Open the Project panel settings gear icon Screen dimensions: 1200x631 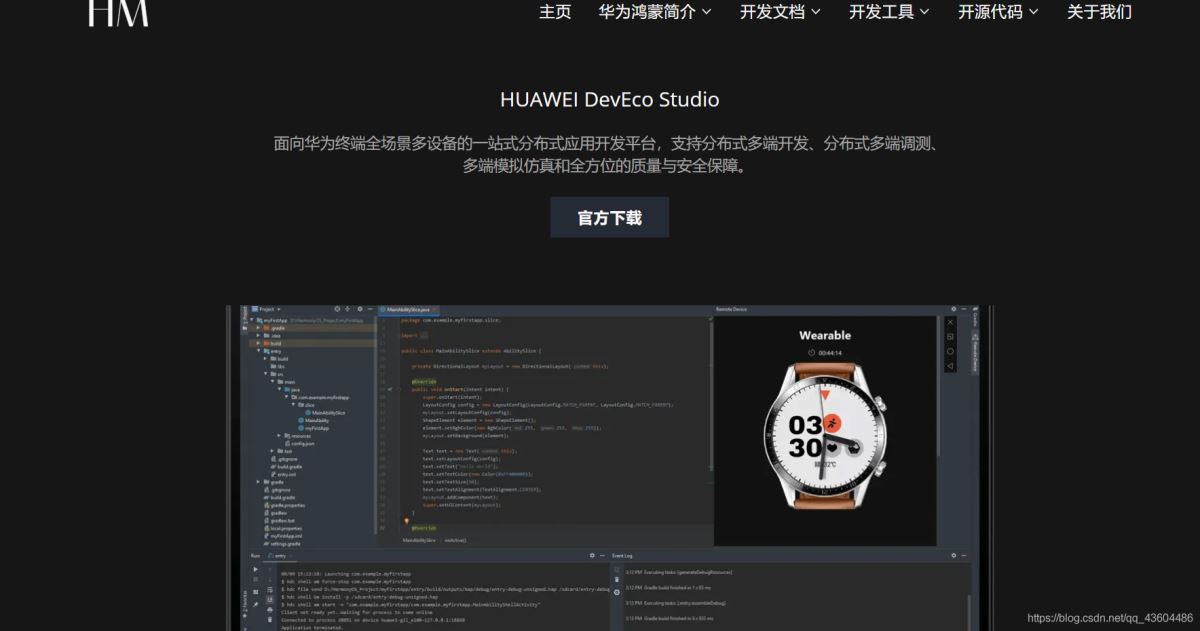click(x=360, y=307)
